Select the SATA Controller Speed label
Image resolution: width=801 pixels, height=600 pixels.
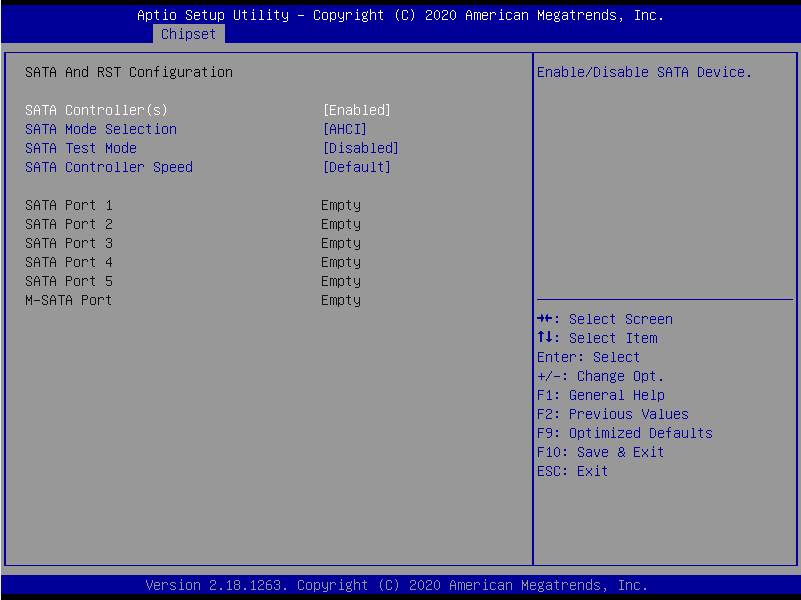click(x=109, y=167)
